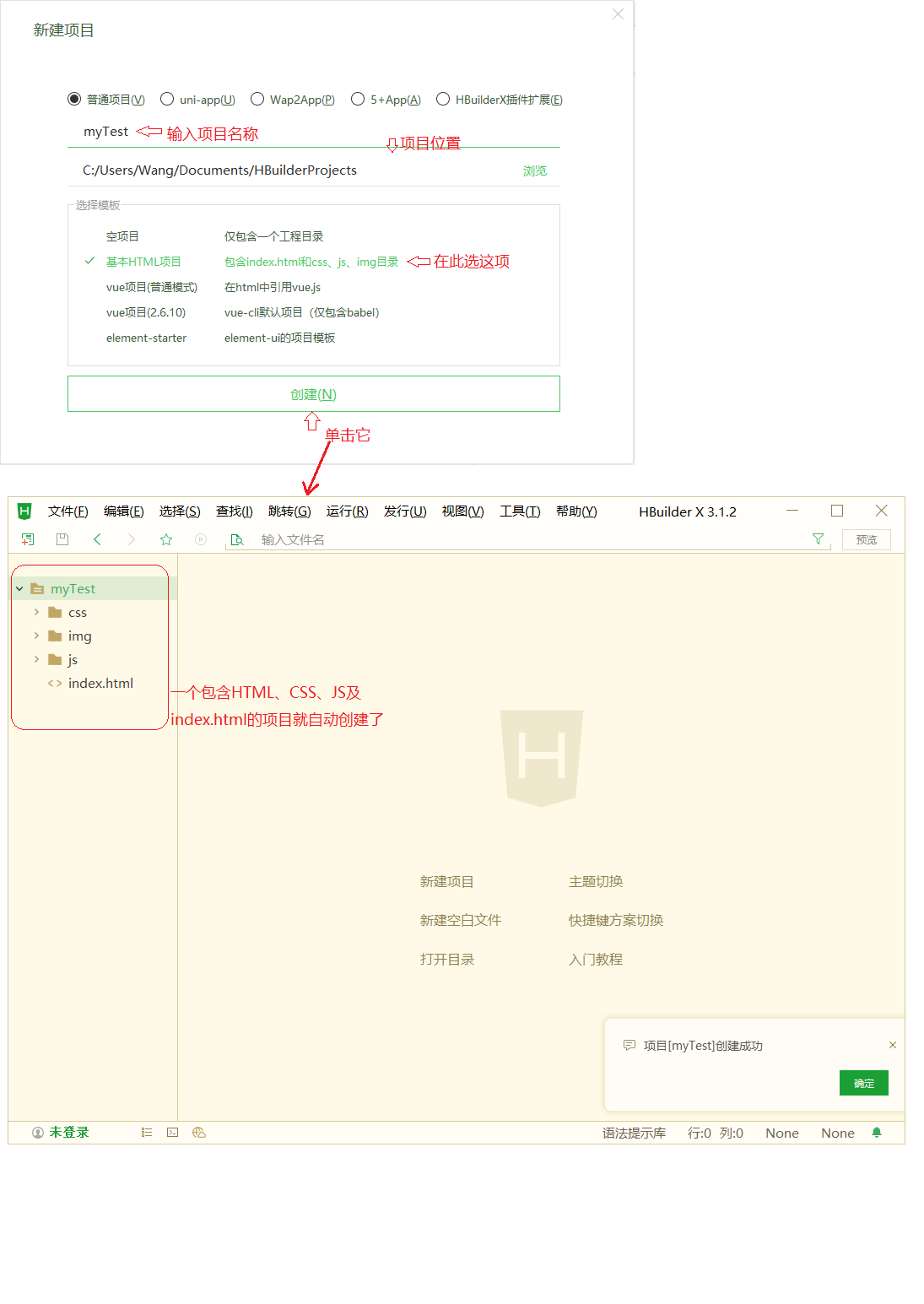Click the user account icon in status bar
This screenshot has height=1304, width=924.
click(38, 1133)
